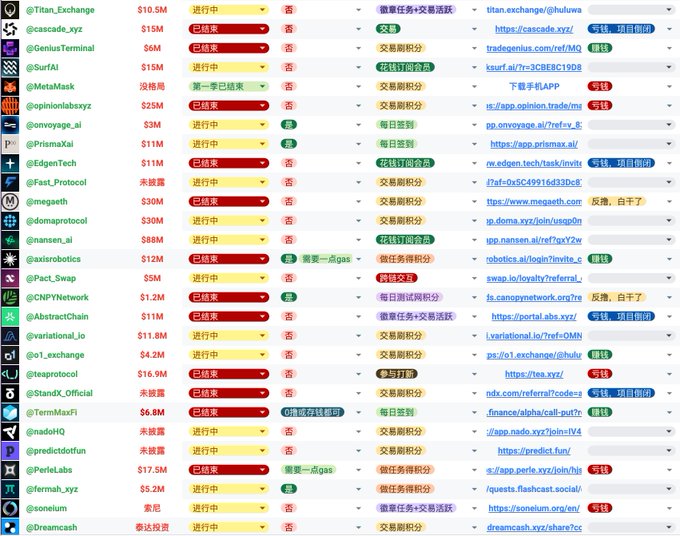The image size is (680, 536).
Task: Click the Dreamcash logo icon
Action: 10,527
